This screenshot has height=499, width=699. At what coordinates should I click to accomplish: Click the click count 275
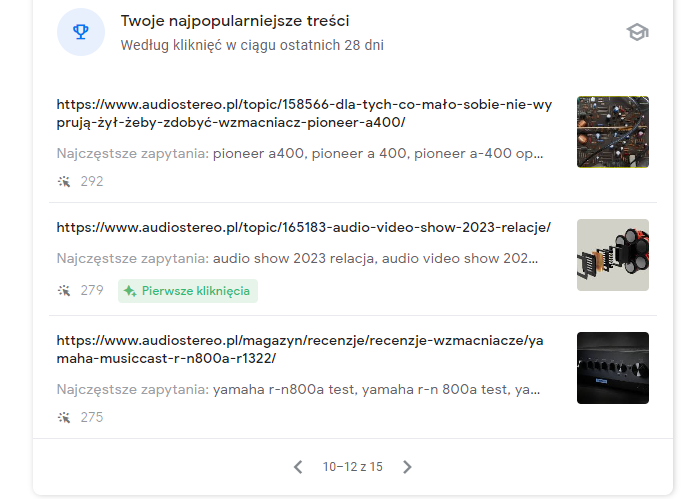[92, 417]
